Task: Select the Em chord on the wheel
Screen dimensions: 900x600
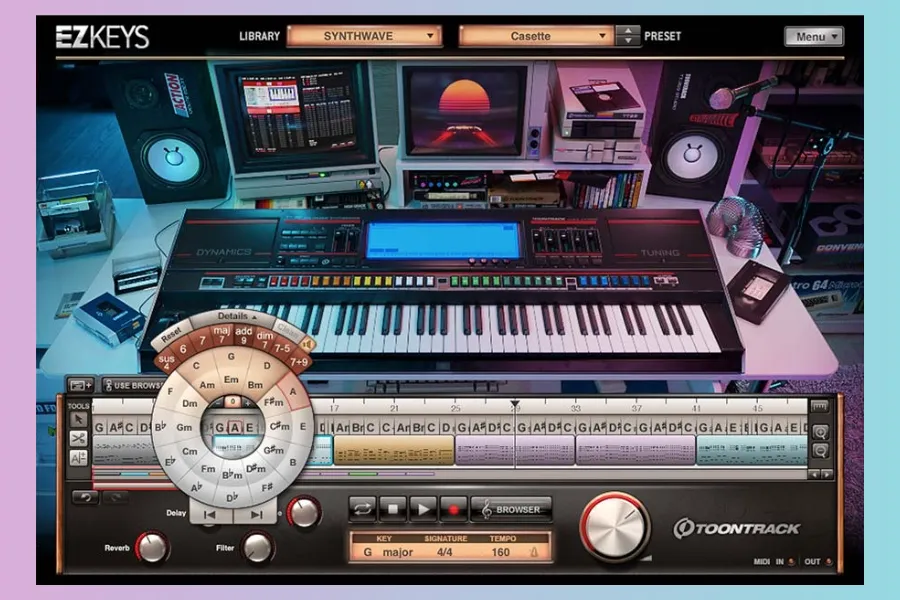Action: click(x=232, y=379)
